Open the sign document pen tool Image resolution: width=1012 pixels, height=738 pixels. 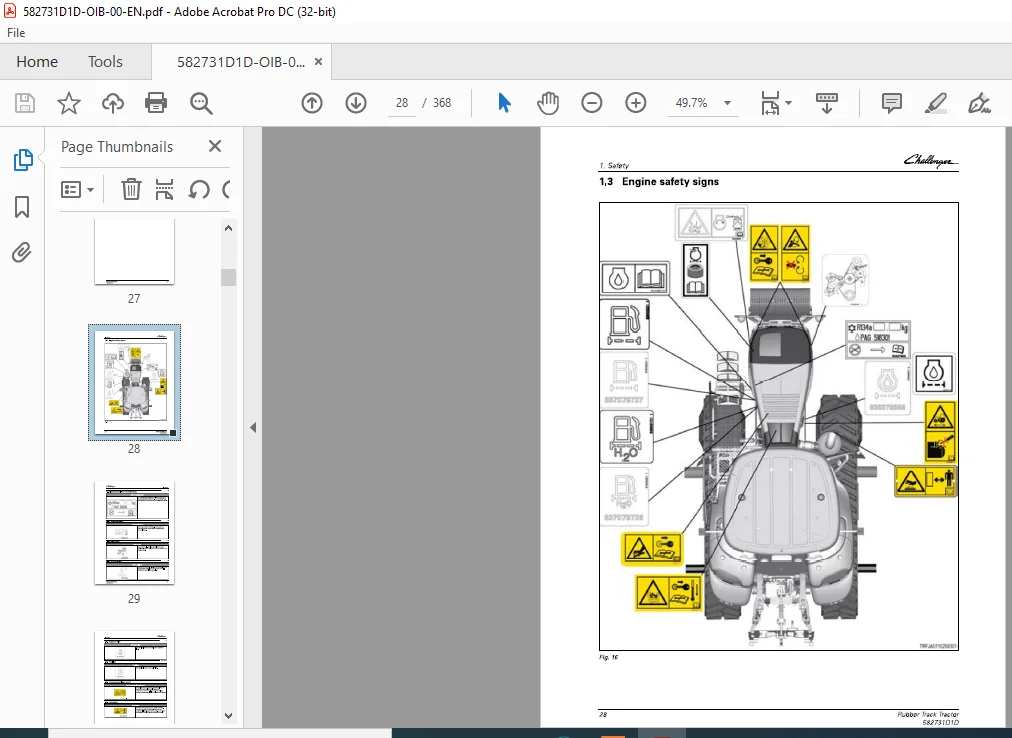coord(979,103)
